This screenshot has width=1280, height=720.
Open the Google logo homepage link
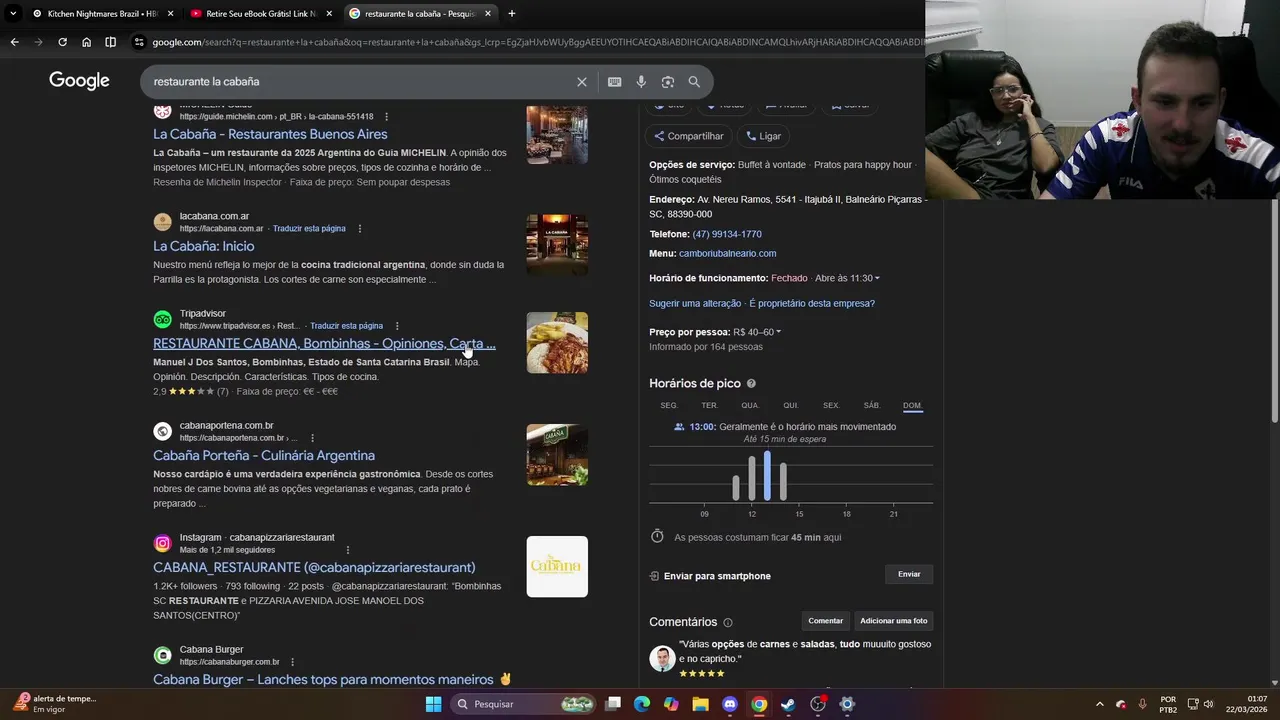coord(79,81)
